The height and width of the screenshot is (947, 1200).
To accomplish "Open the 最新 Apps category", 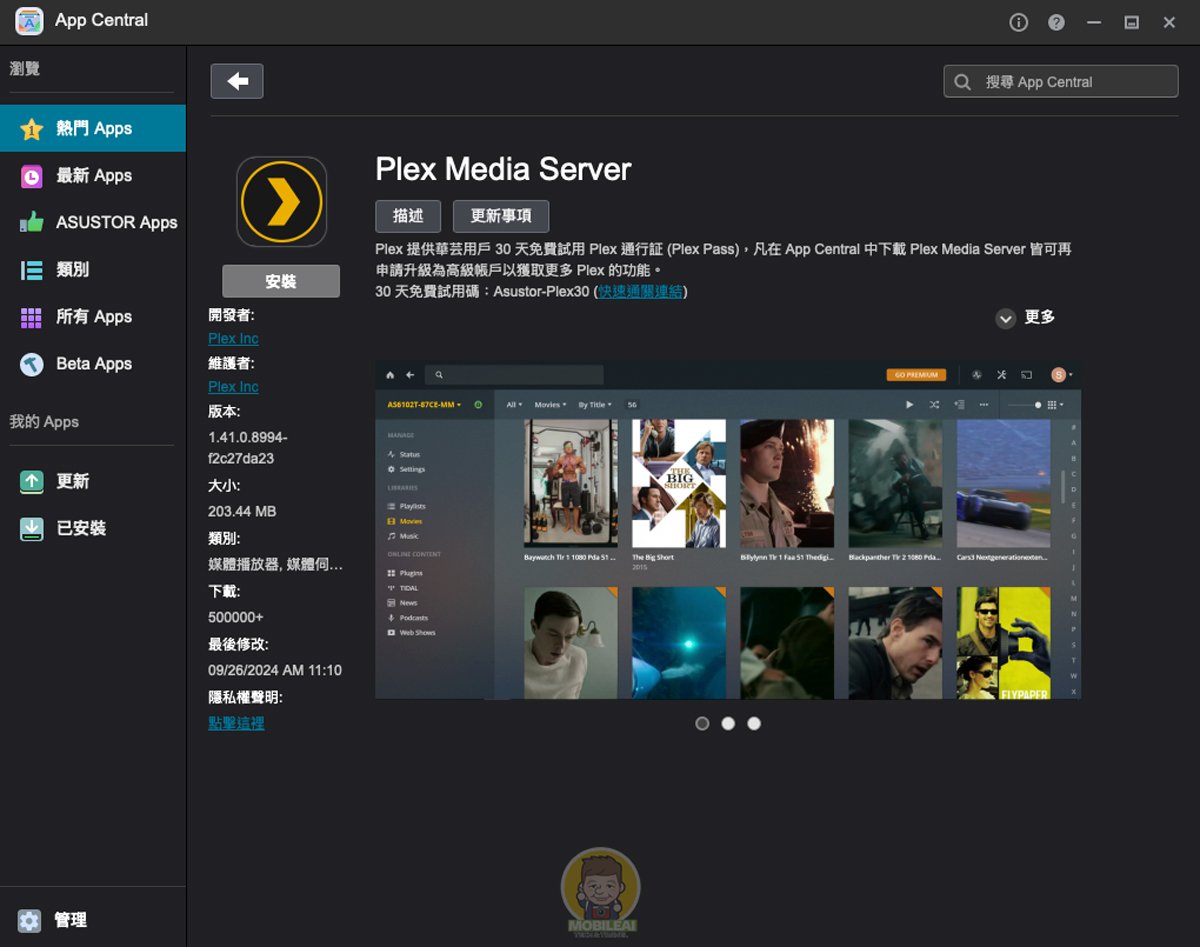I will [x=93, y=175].
